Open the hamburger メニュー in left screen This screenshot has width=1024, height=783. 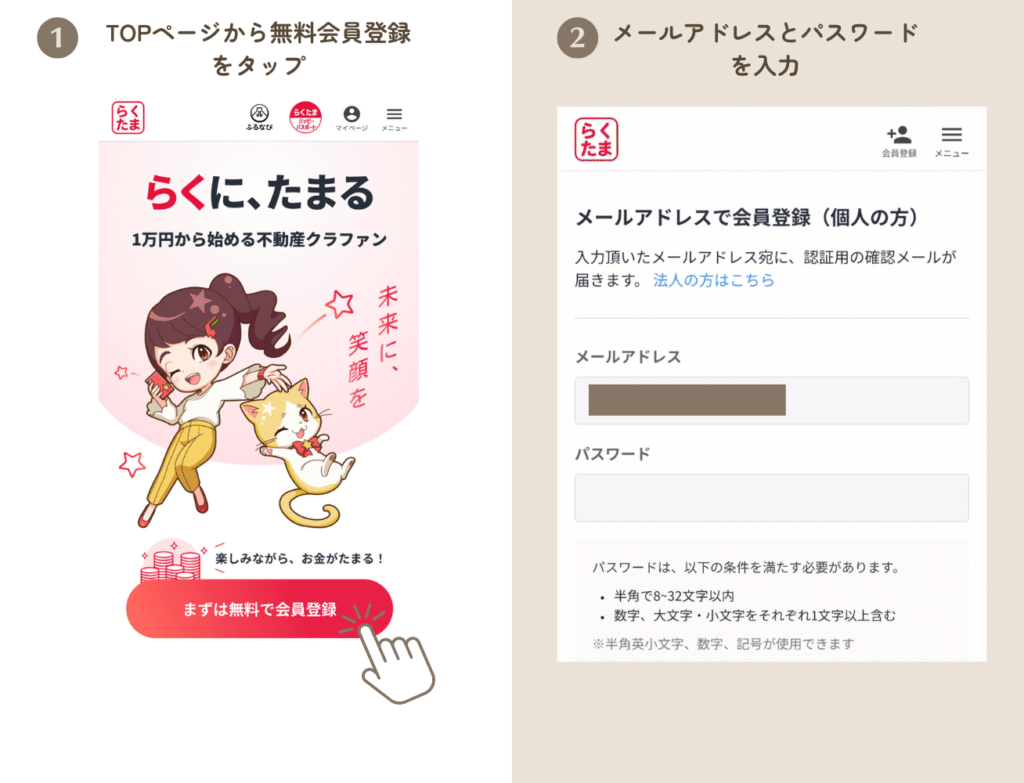pos(394,119)
